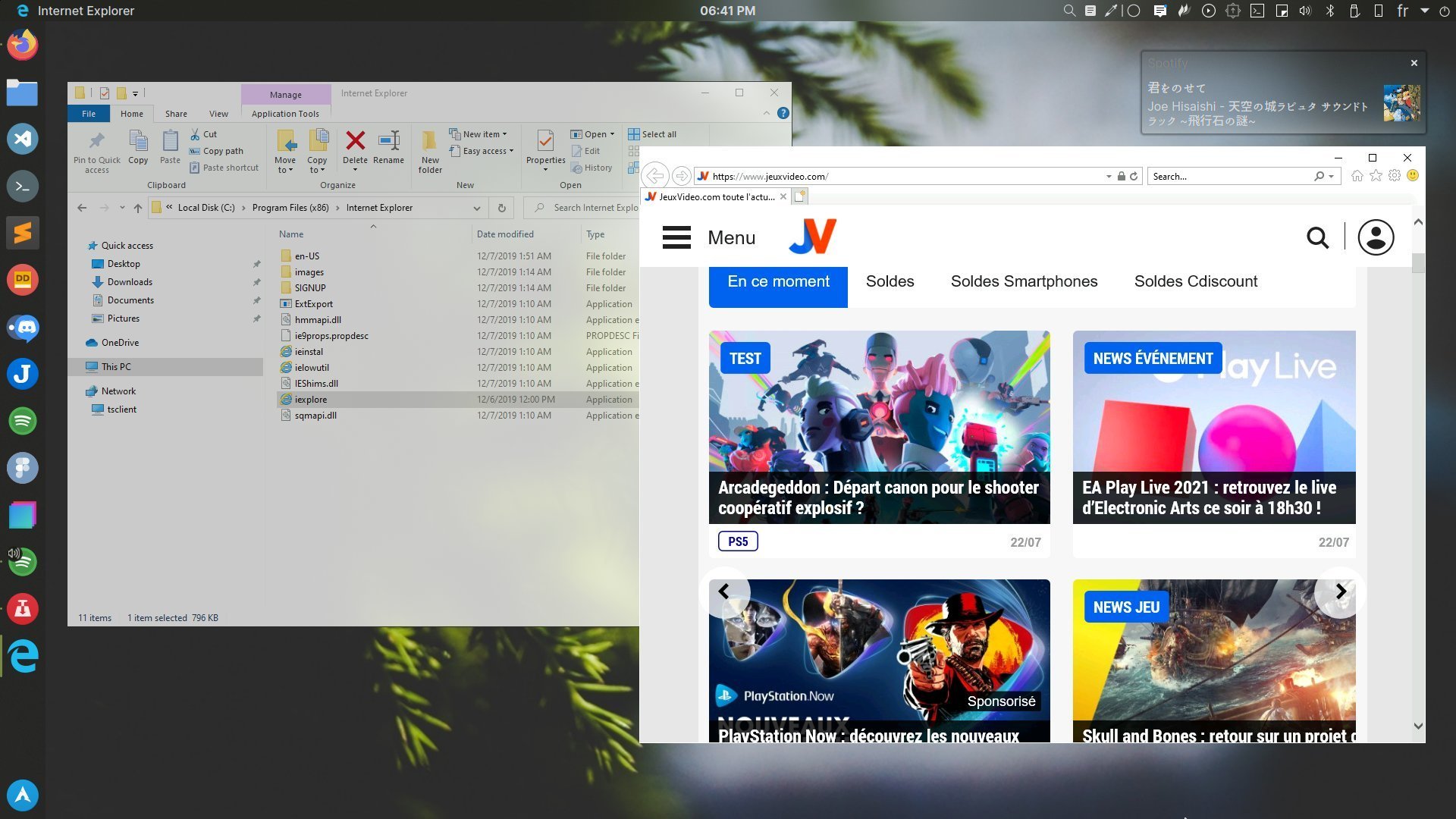The width and height of the screenshot is (1456, 819).
Task: Click the PS5 tag under Arcadegeddon
Action: coord(738,541)
